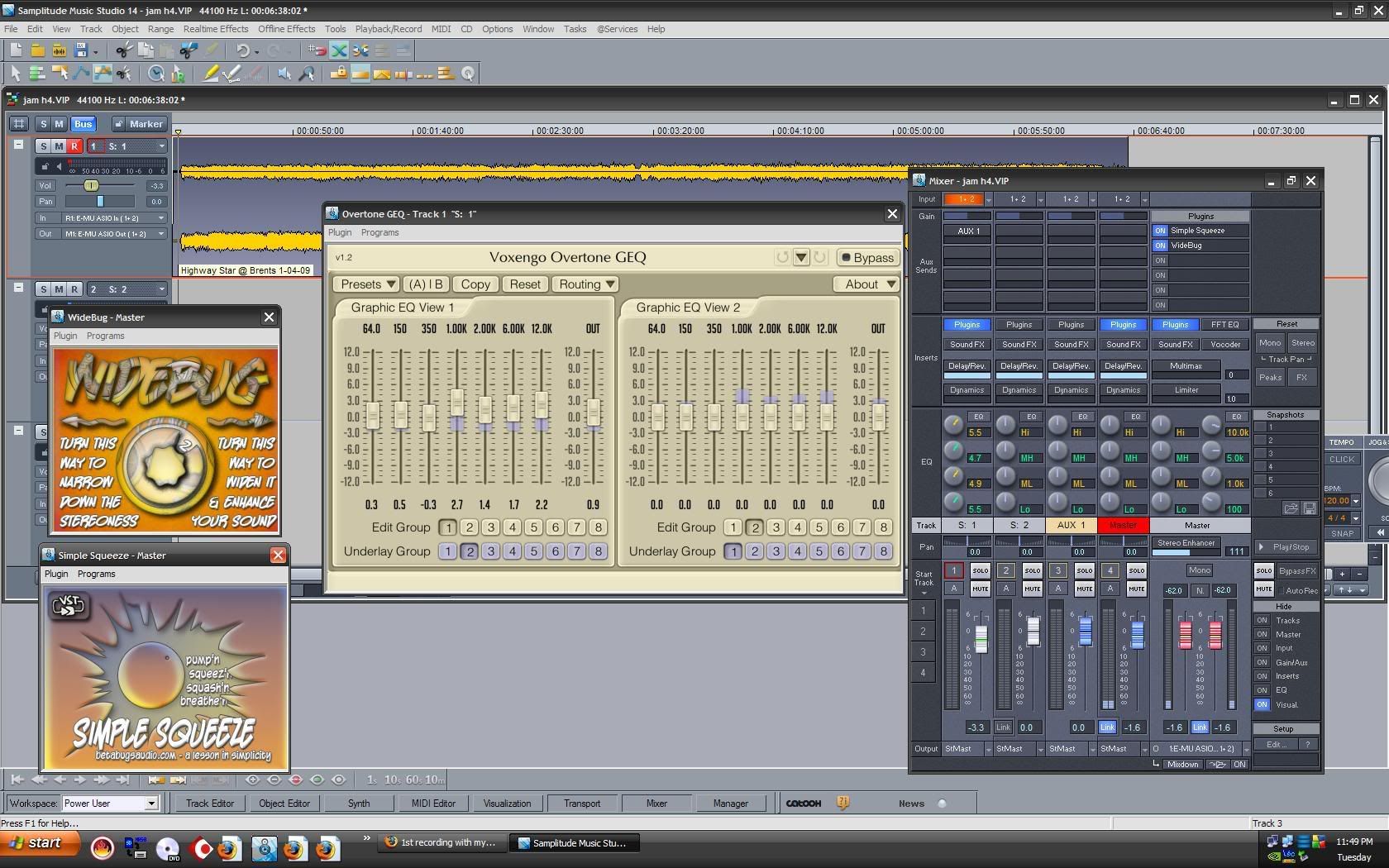Click the Load snapshot folder icon in mixer
The width and height of the screenshot is (1389, 868).
(1290, 508)
